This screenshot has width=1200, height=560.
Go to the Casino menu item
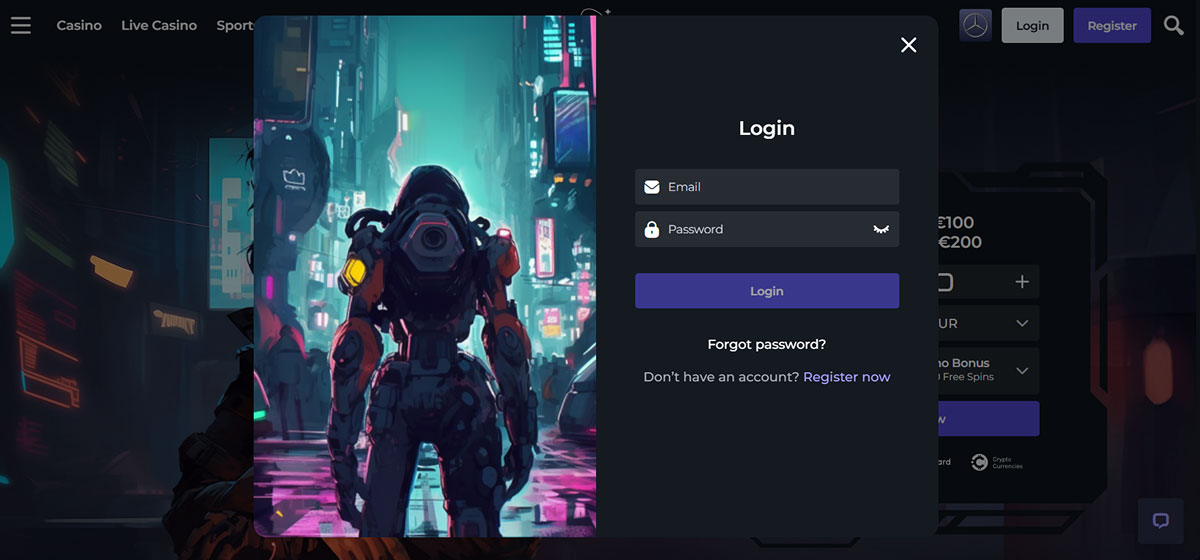pyautogui.click(x=79, y=25)
